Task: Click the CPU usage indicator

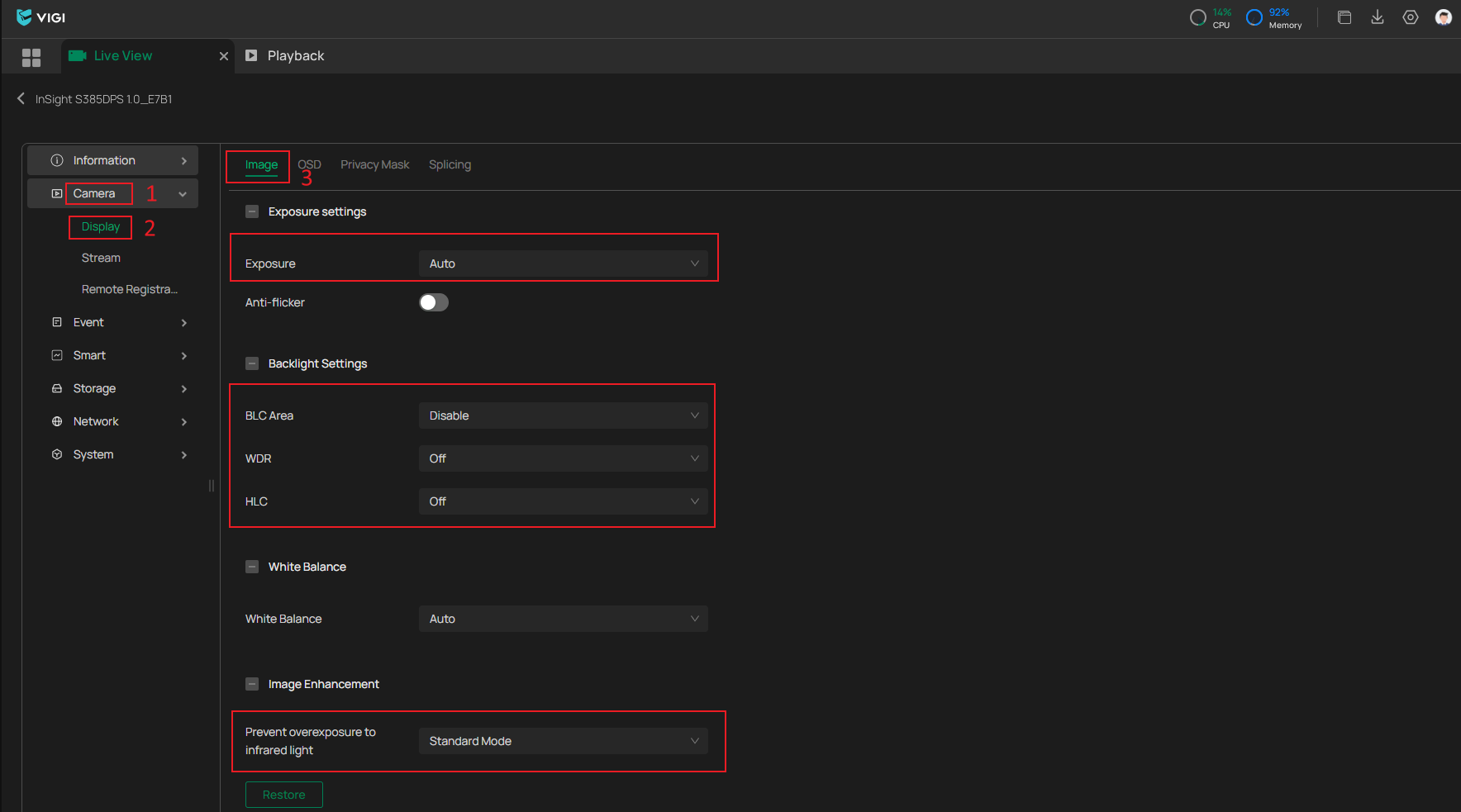Action: pyautogui.click(x=1211, y=18)
